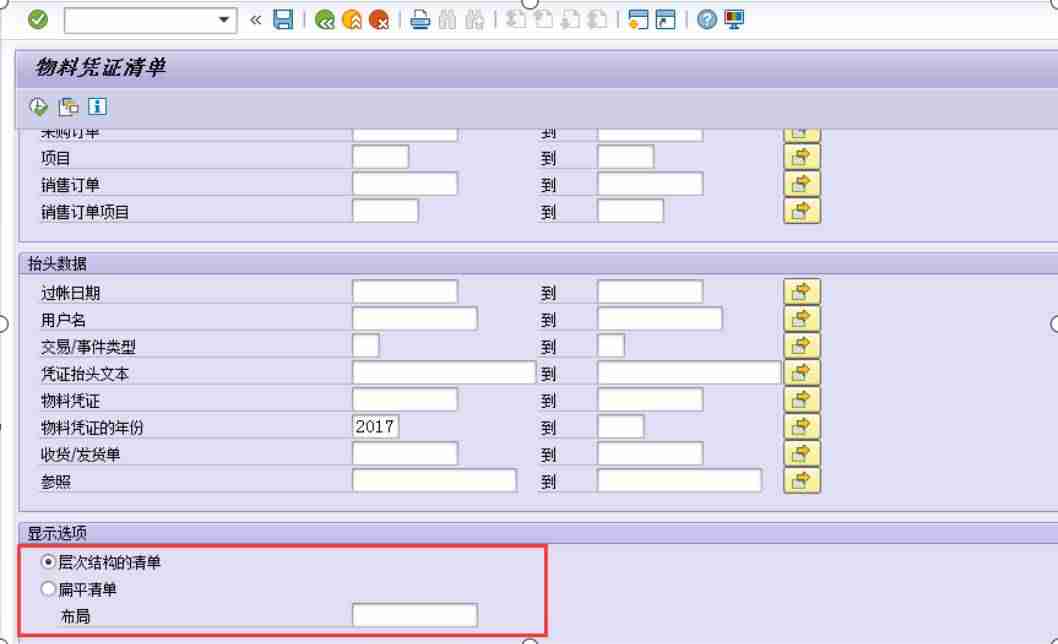Image resolution: width=1058 pixels, height=644 pixels.
Task: Click the blue Information icon
Action: 97,107
